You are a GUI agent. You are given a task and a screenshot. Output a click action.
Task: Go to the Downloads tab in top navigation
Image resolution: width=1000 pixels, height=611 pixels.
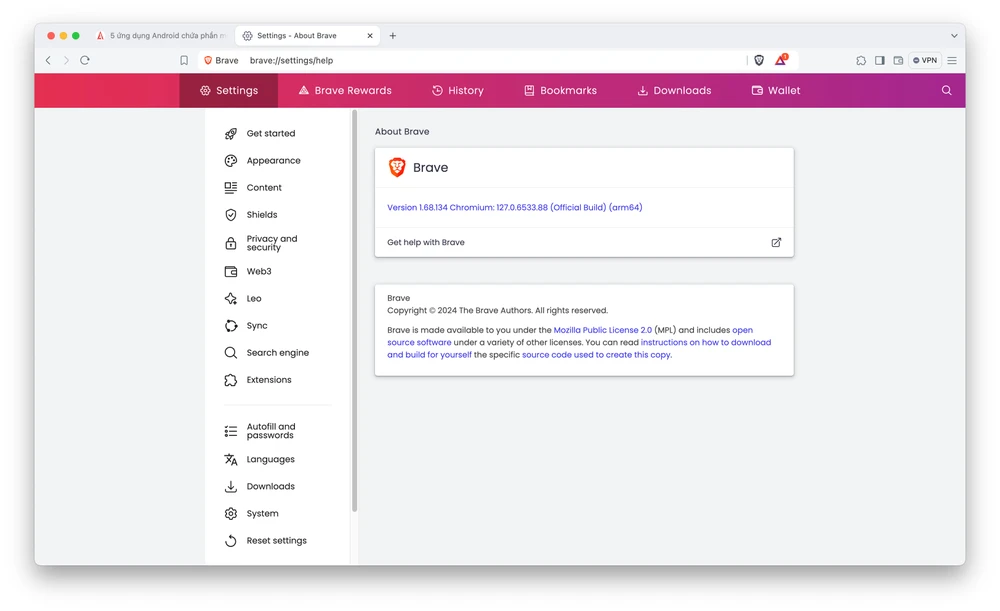click(x=674, y=90)
